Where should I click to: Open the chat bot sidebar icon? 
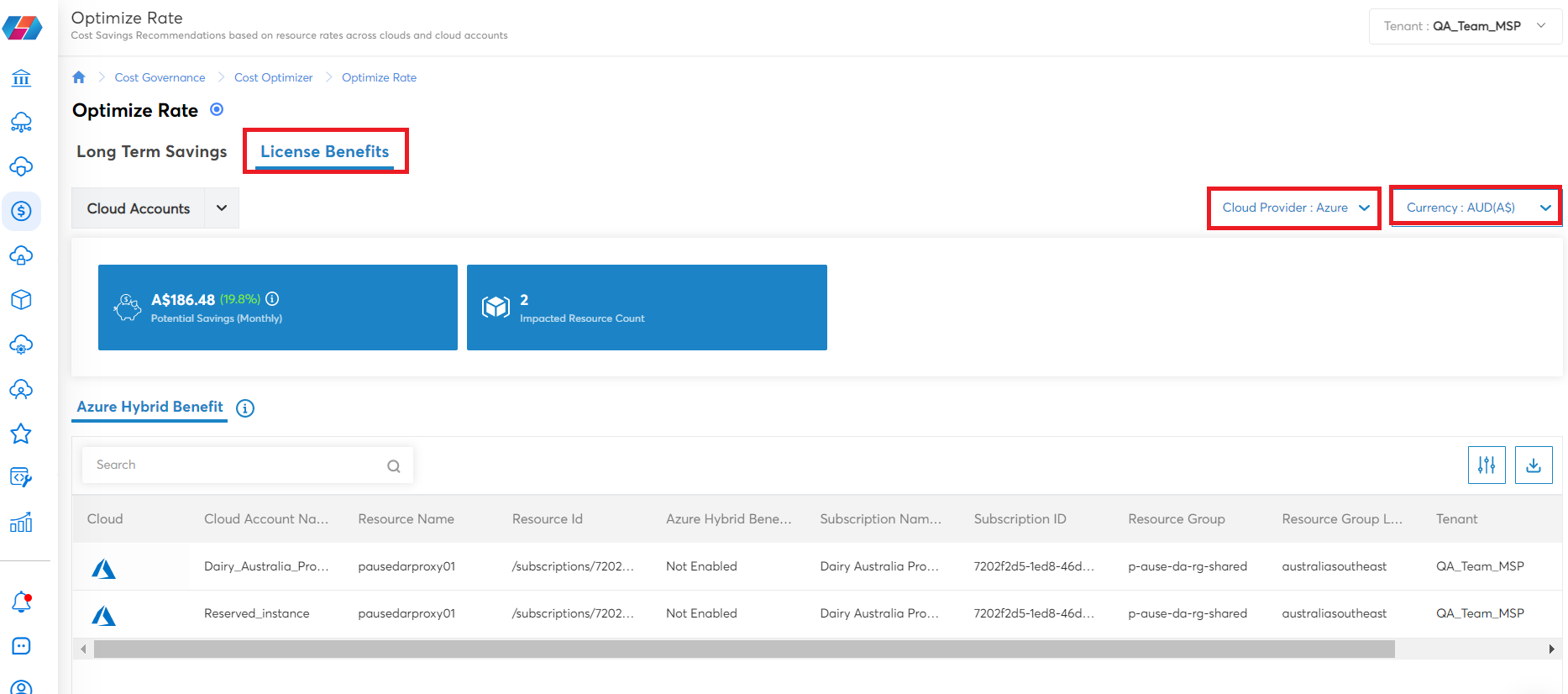click(21, 645)
